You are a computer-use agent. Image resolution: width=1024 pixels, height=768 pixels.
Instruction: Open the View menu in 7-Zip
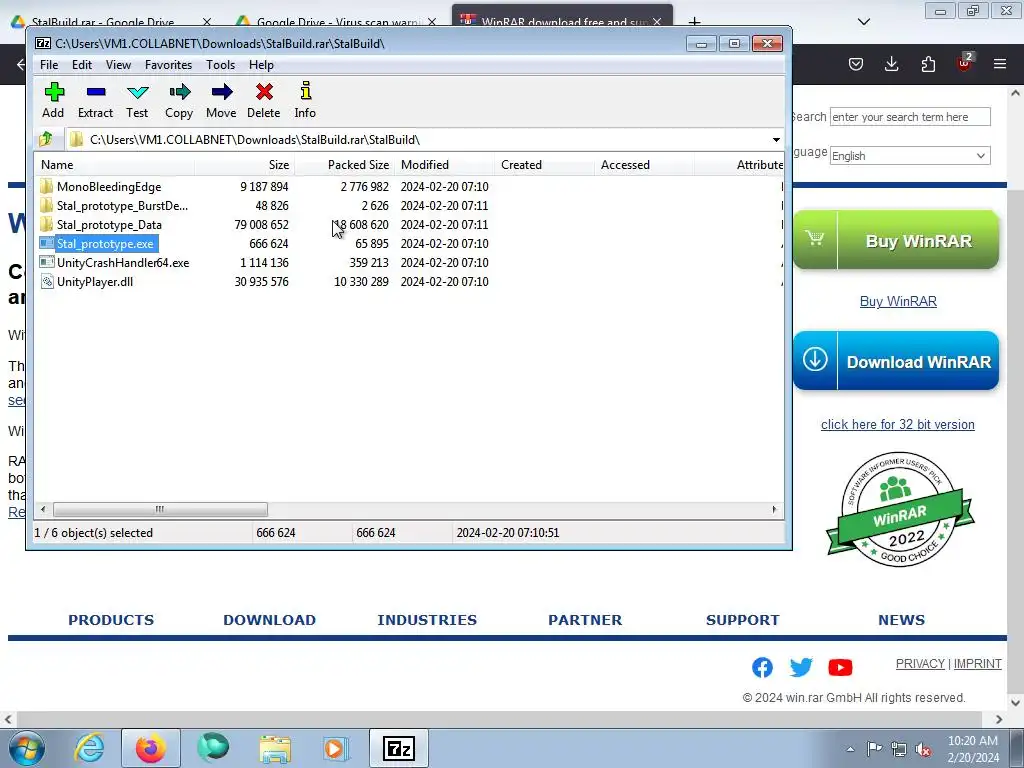coord(118,65)
